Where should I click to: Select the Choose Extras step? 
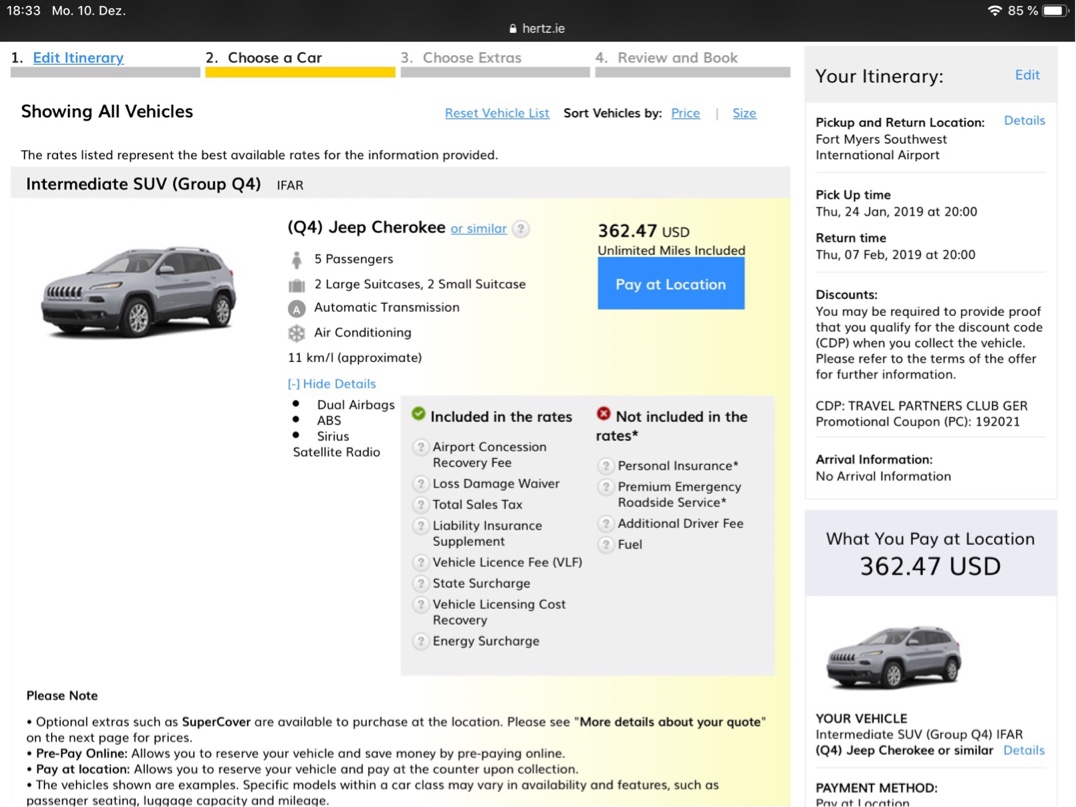[x=471, y=58]
